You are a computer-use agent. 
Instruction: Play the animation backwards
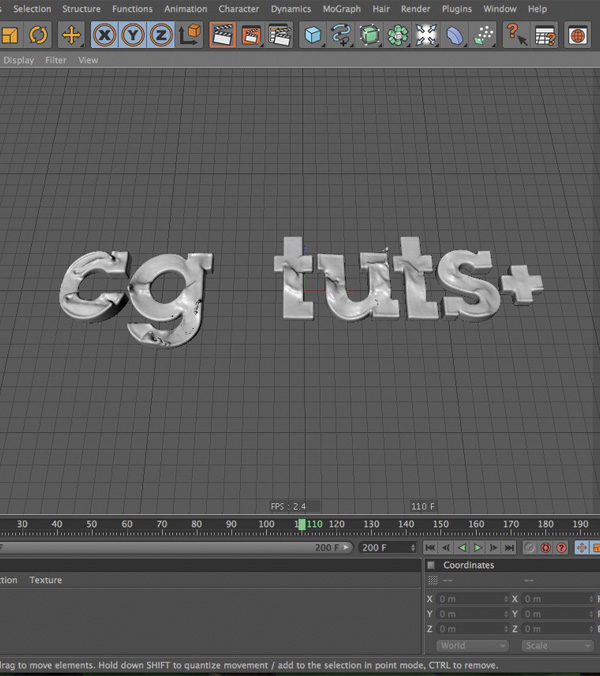462,548
